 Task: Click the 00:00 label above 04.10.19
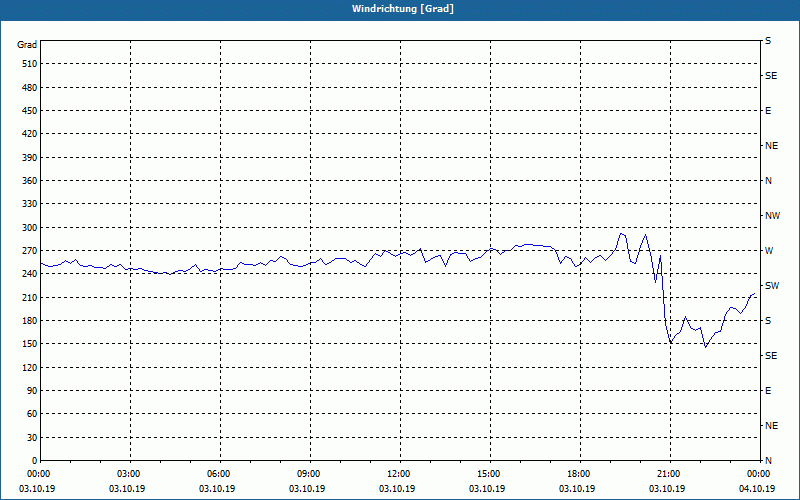coord(759,474)
